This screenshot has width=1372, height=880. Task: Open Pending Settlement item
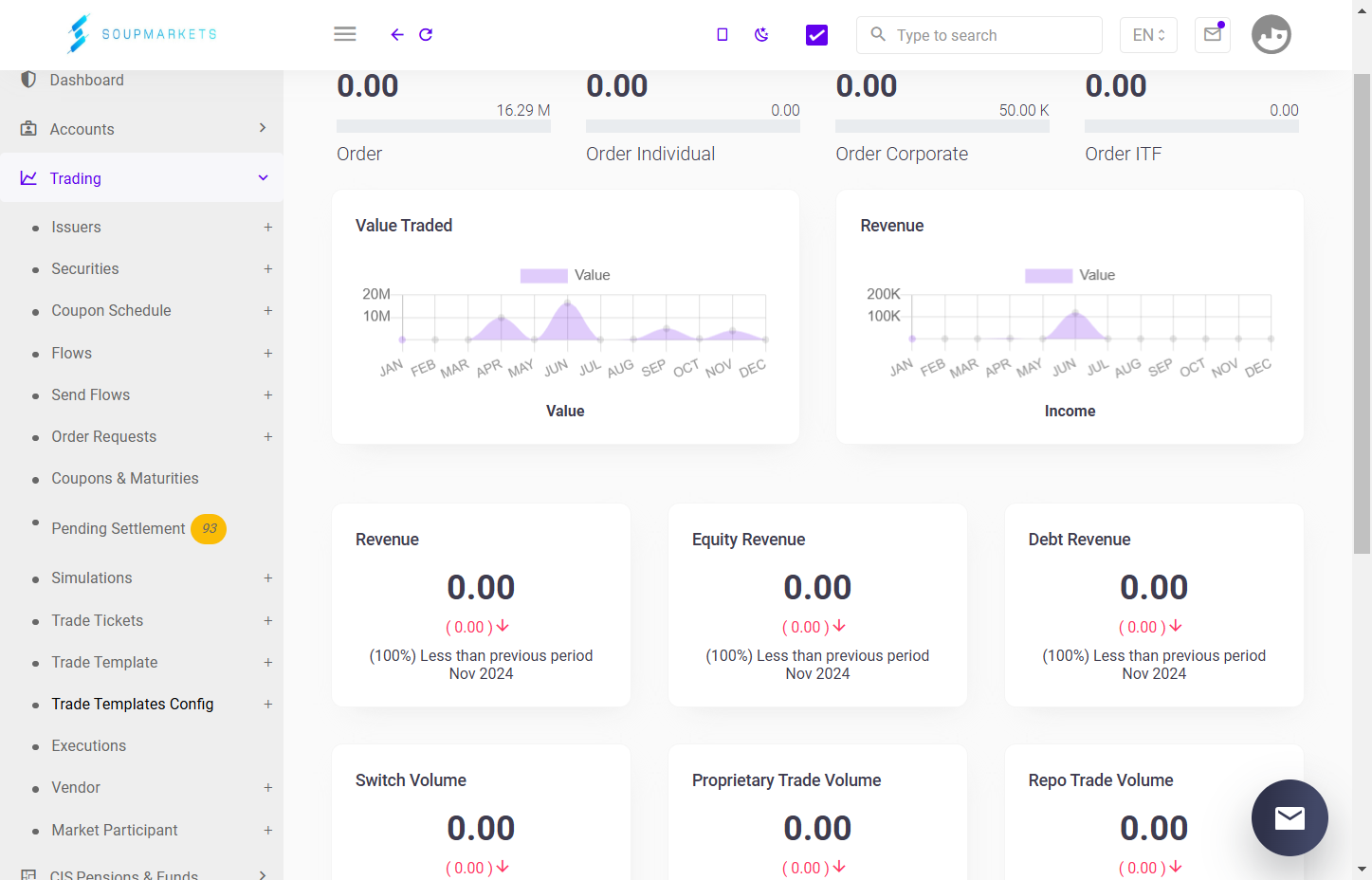point(119,529)
